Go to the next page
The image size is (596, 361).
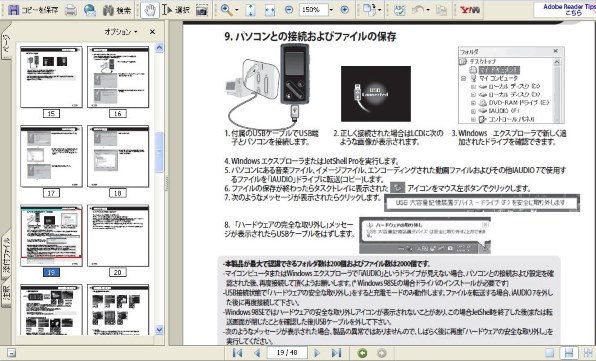(x=317, y=353)
